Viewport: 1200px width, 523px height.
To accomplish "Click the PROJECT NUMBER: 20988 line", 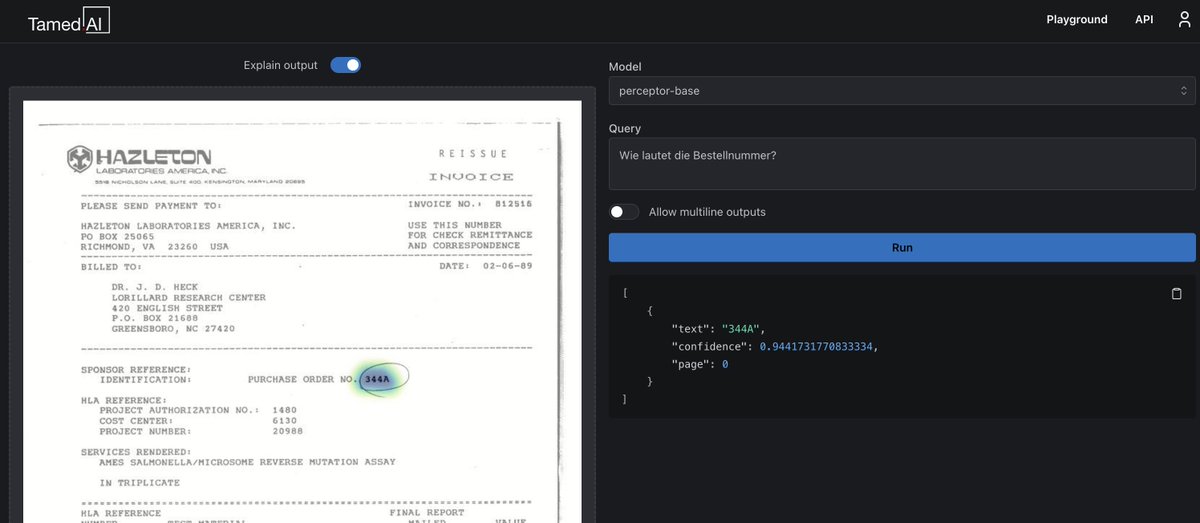I will click(201, 431).
